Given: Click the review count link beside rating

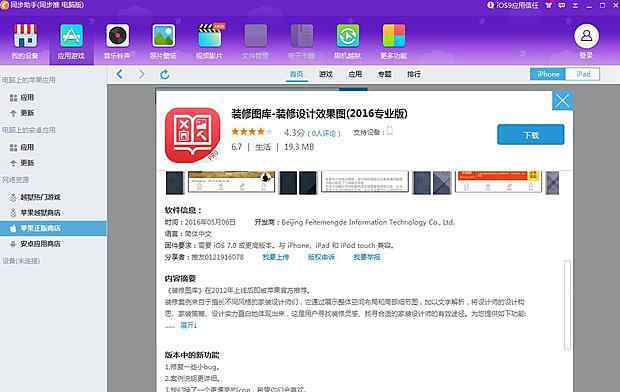Looking at the screenshot, I should click(324, 133).
